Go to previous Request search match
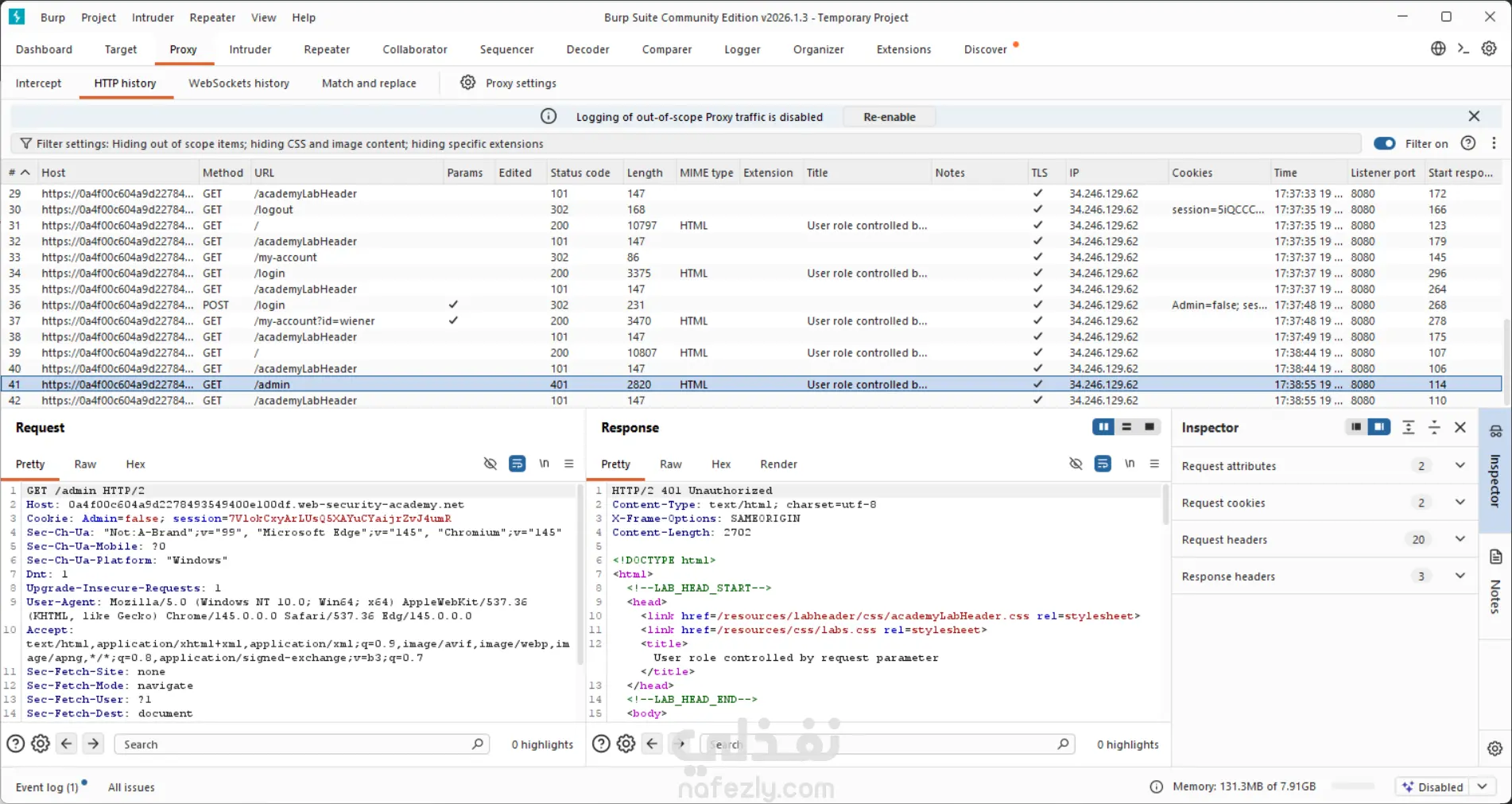 tap(67, 744)
